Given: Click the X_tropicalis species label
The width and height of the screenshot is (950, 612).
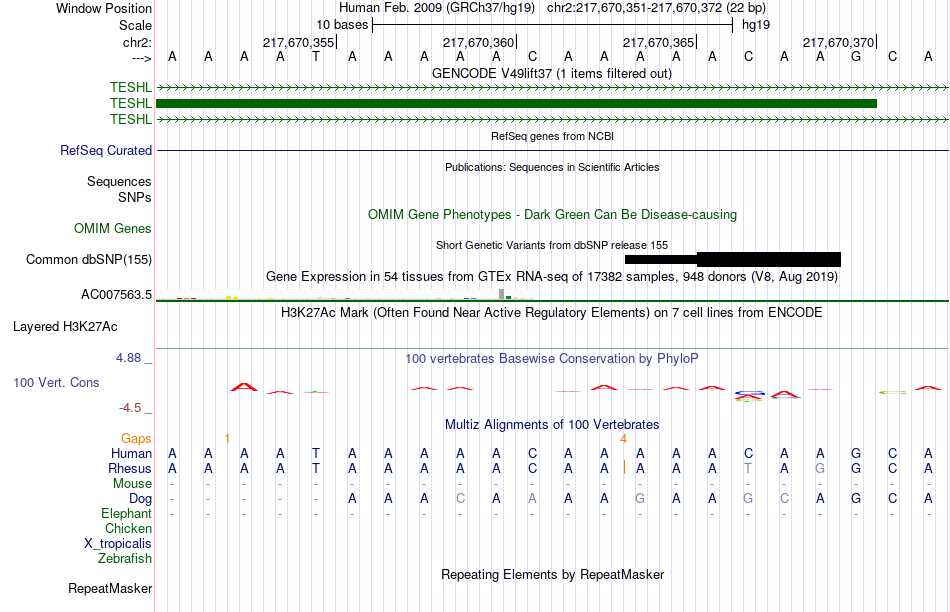Looking at the screenshot, I should point(118,544).
